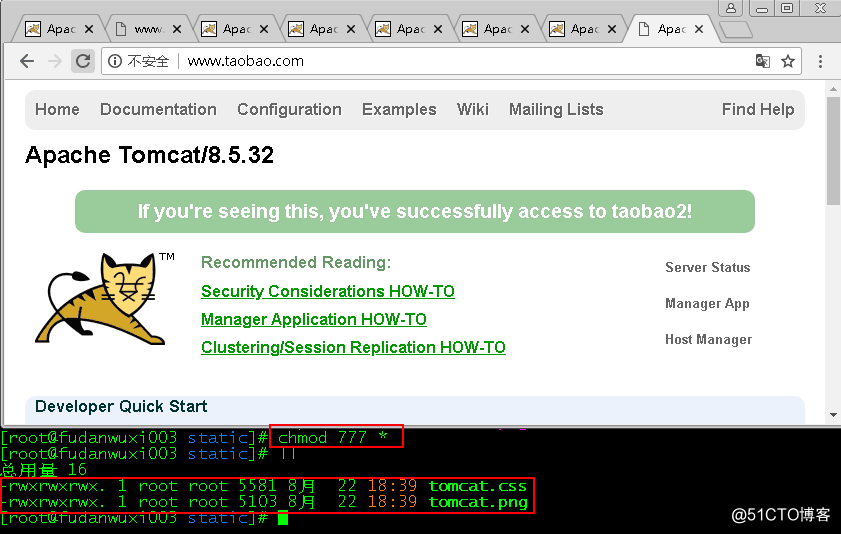Click the 'Recommended Reading:' heading
The height and width of the screenshot is (534, 841).
pyautogui.click(x=296, y=262)
